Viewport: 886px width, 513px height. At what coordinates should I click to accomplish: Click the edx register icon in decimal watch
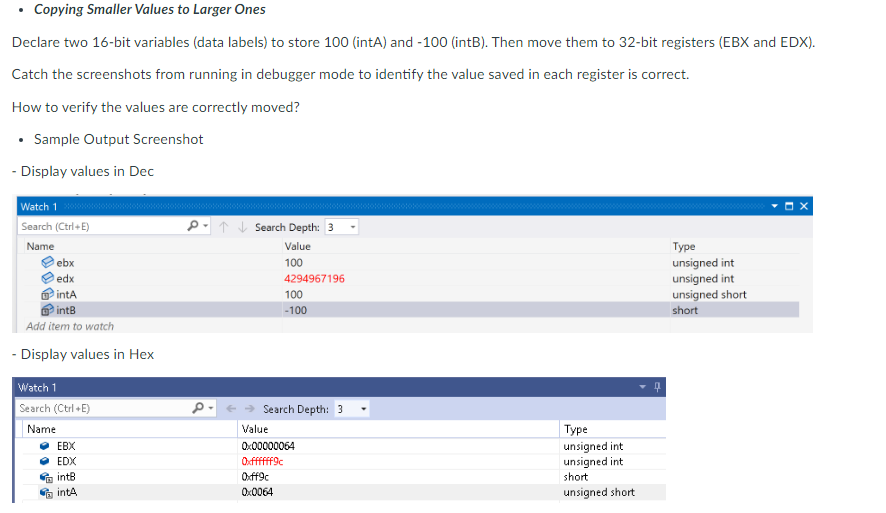[x=47, y=278]
